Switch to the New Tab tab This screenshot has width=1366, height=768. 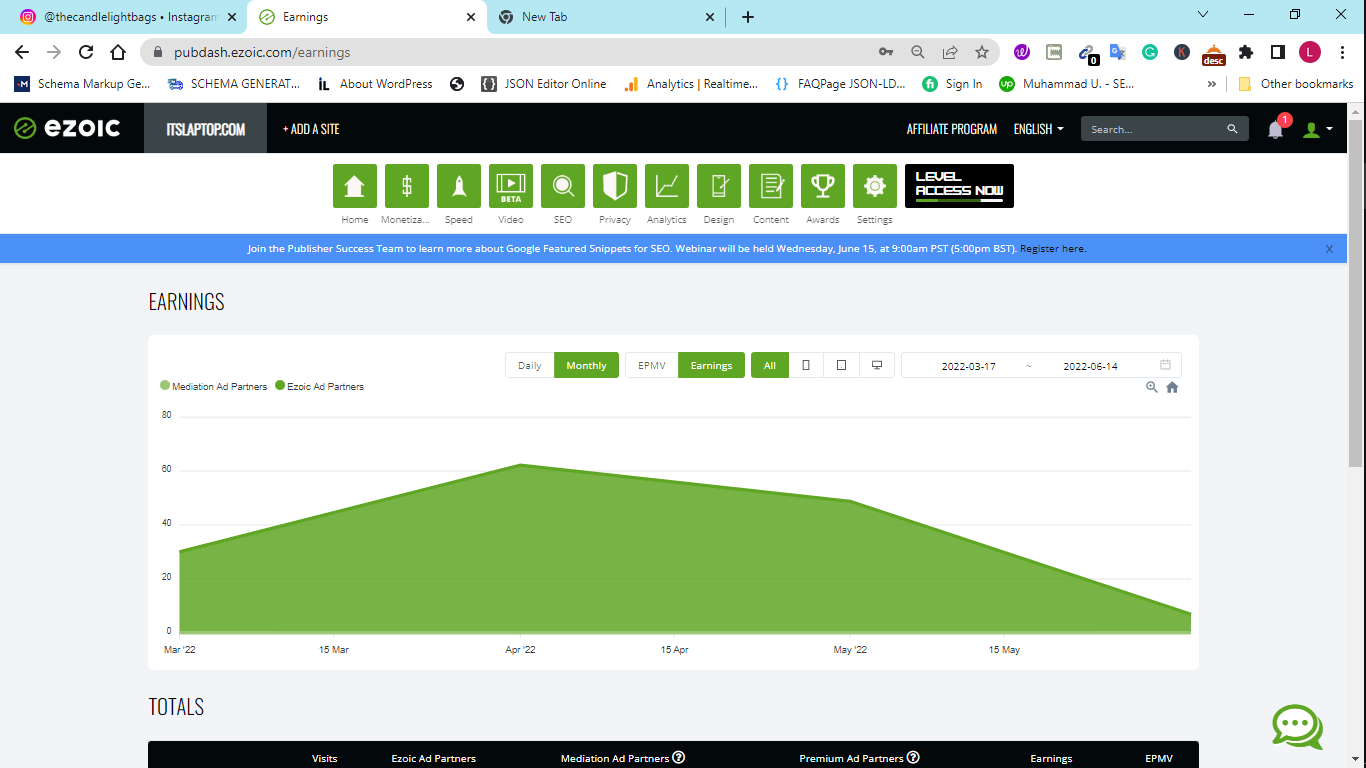point(606,17)
